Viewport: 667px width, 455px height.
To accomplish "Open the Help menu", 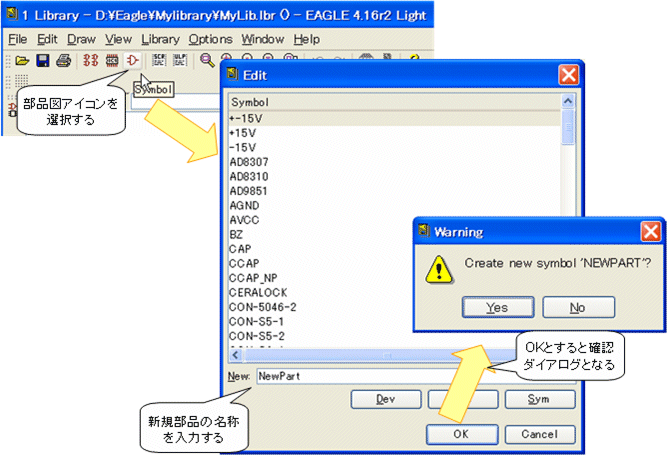I will (306, 40).
